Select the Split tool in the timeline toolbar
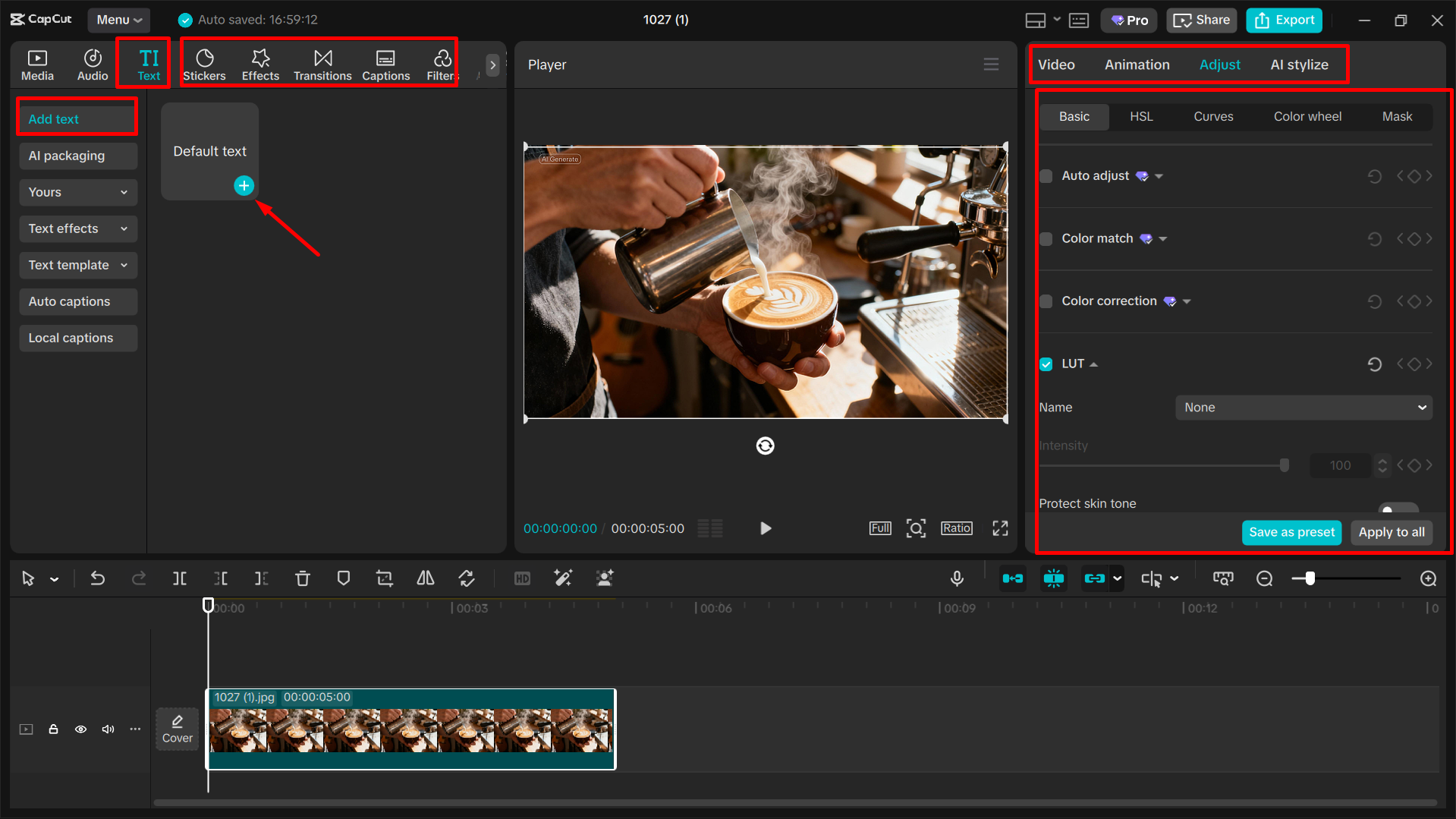 tap(180, 578)
